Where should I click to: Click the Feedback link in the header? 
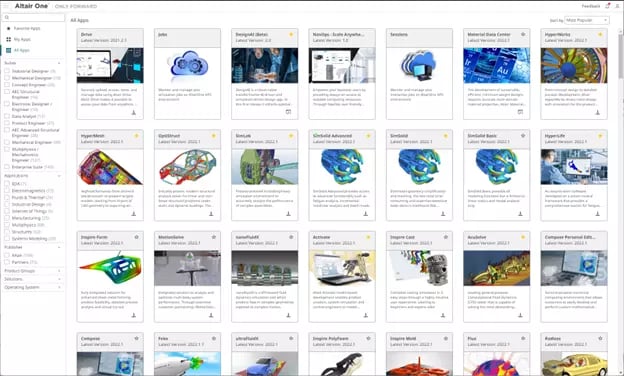[x=591, y=6]
